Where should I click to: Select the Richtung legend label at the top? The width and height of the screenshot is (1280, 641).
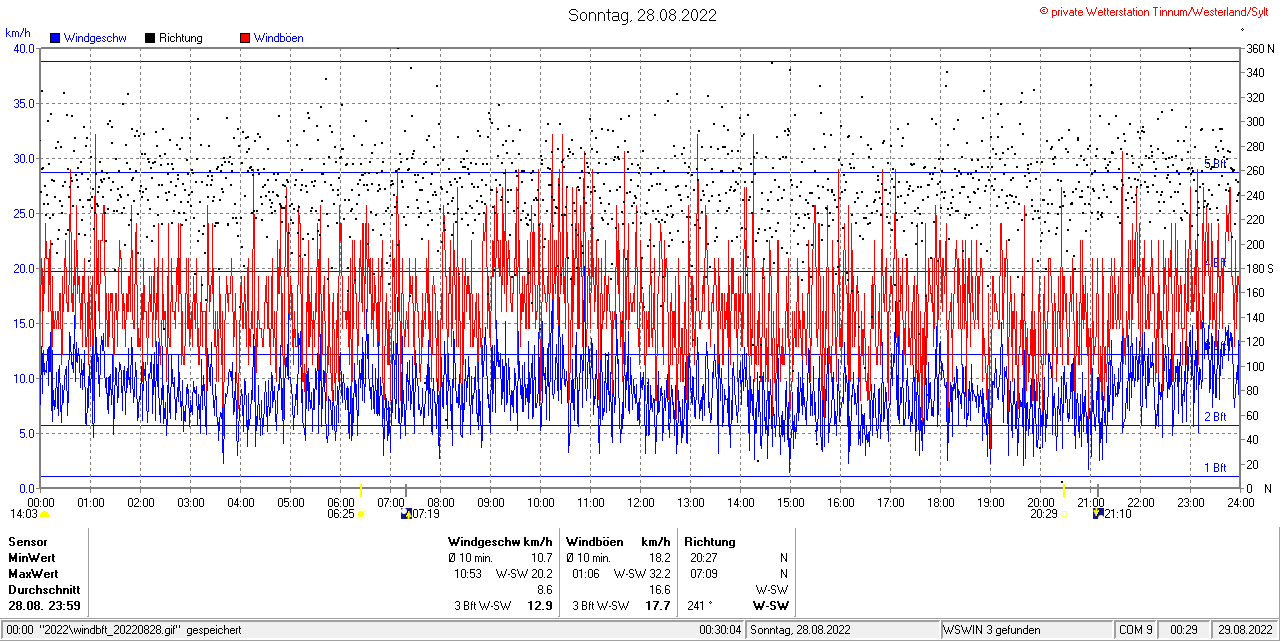181,38
